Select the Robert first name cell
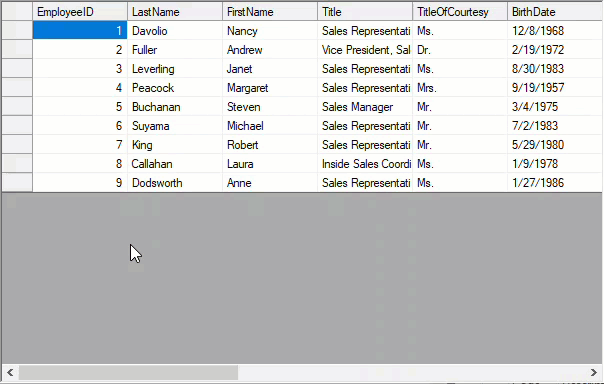The image size is (604, 384). 270,145
